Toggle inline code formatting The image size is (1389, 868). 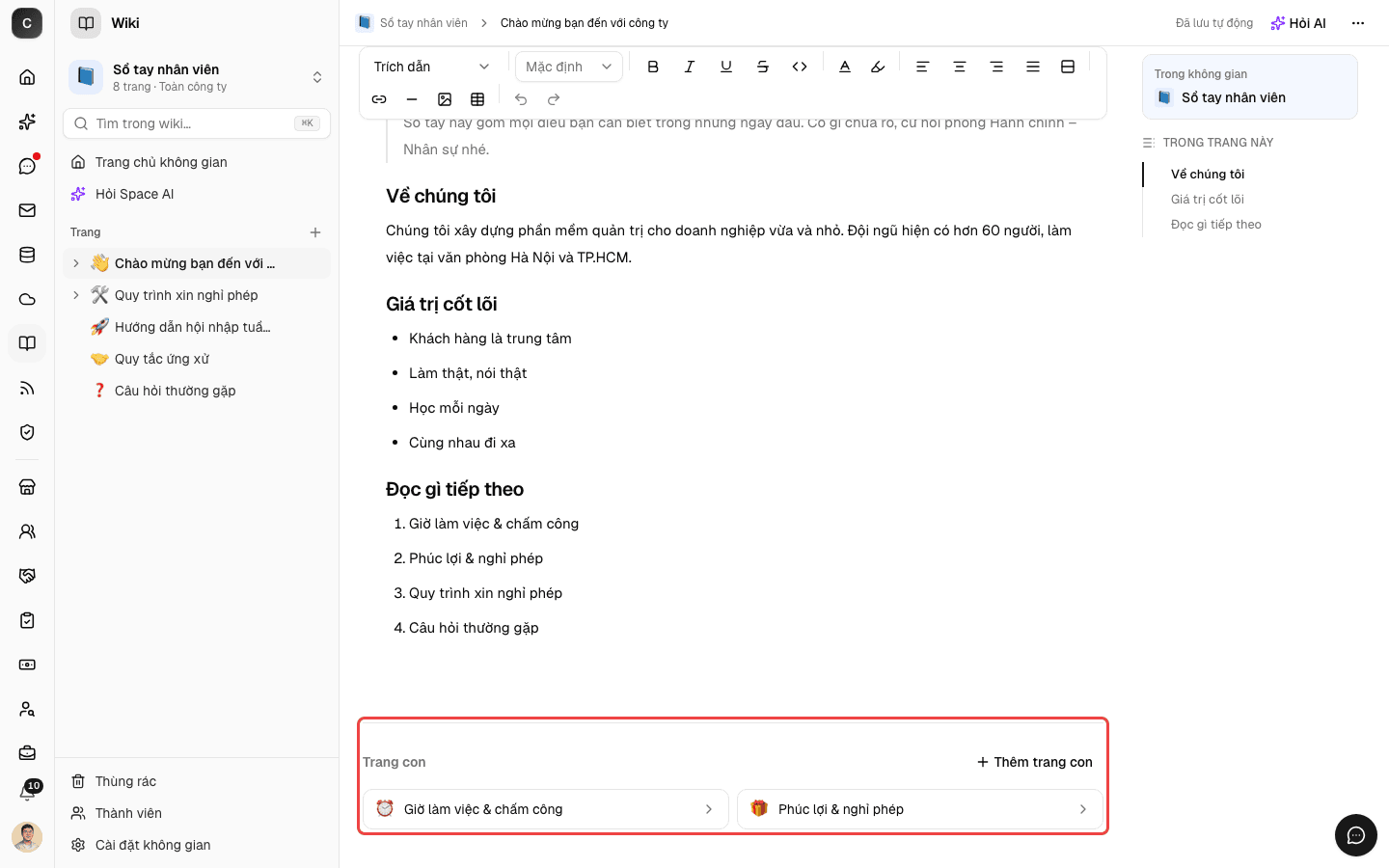800,67
